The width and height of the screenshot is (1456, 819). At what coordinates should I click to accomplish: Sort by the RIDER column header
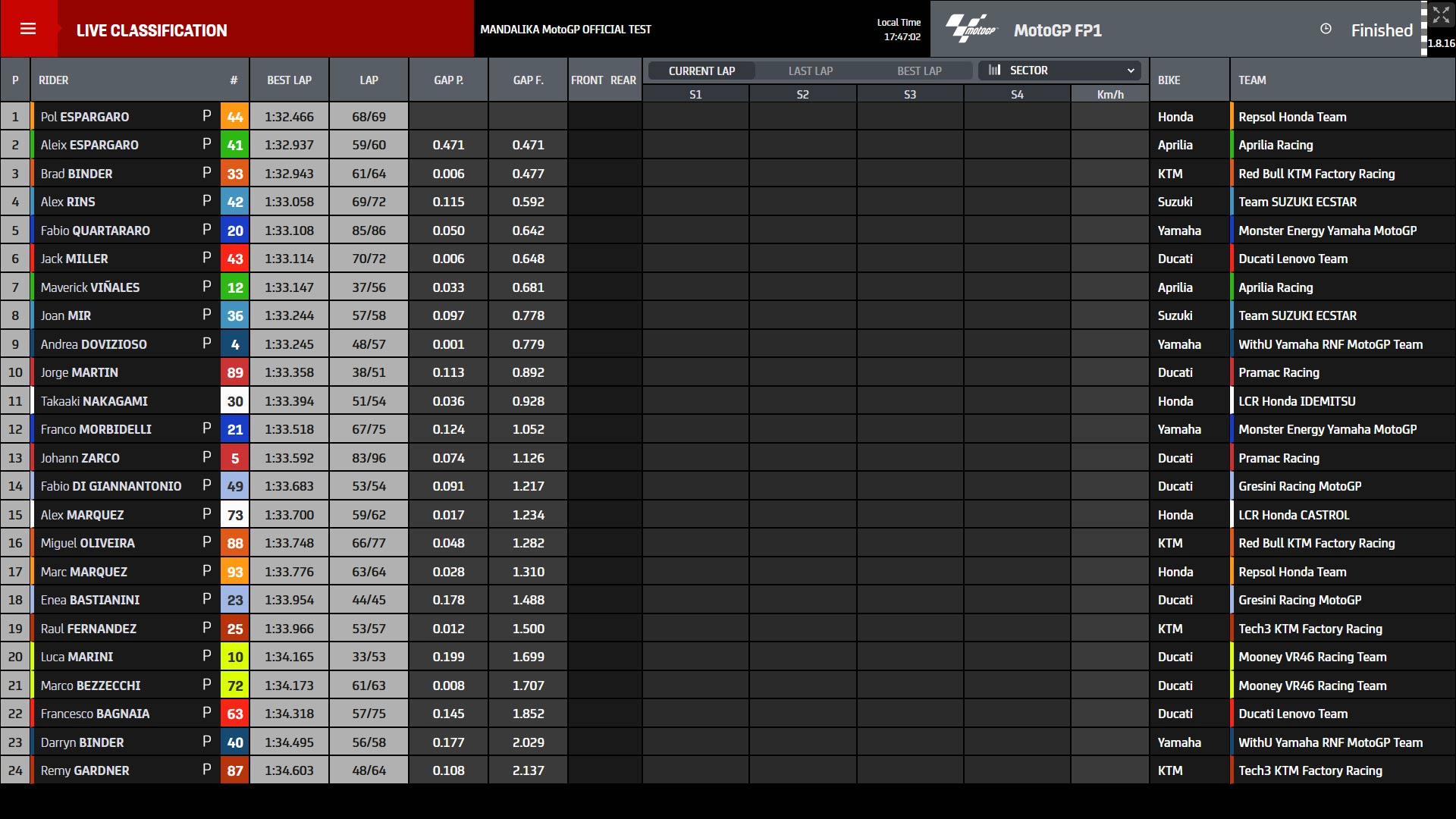pos(54,80)
